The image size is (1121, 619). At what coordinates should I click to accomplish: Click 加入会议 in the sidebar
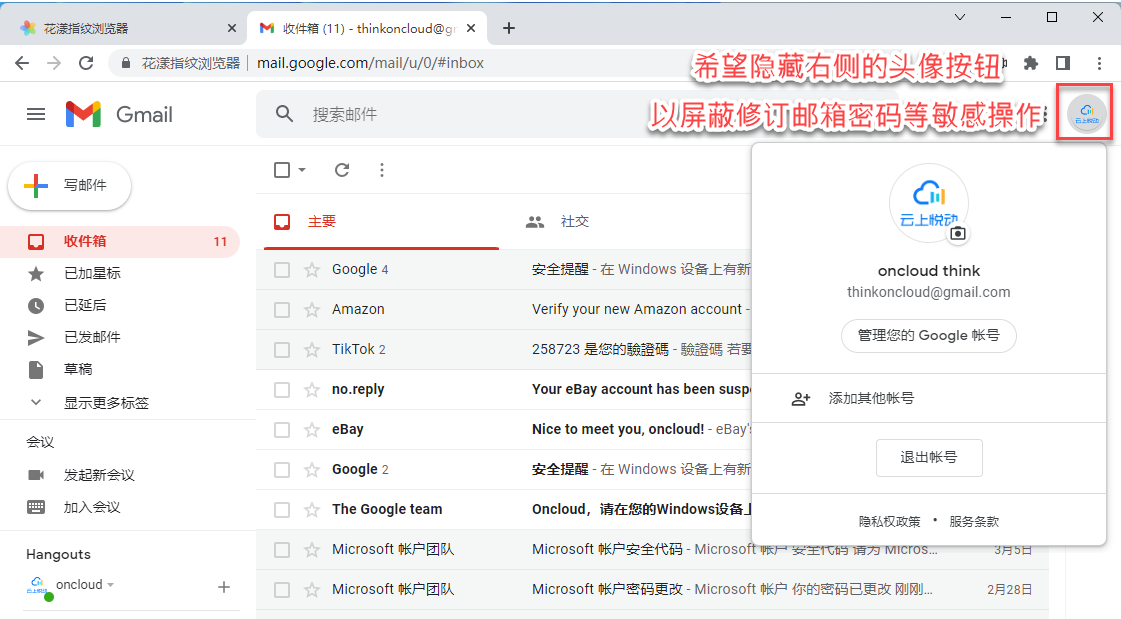point(92,507)
